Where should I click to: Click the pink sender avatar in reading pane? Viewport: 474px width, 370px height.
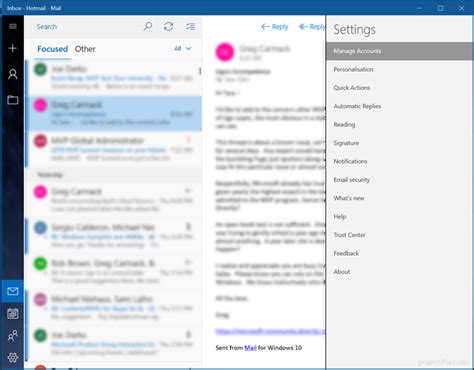pos(225,52)
